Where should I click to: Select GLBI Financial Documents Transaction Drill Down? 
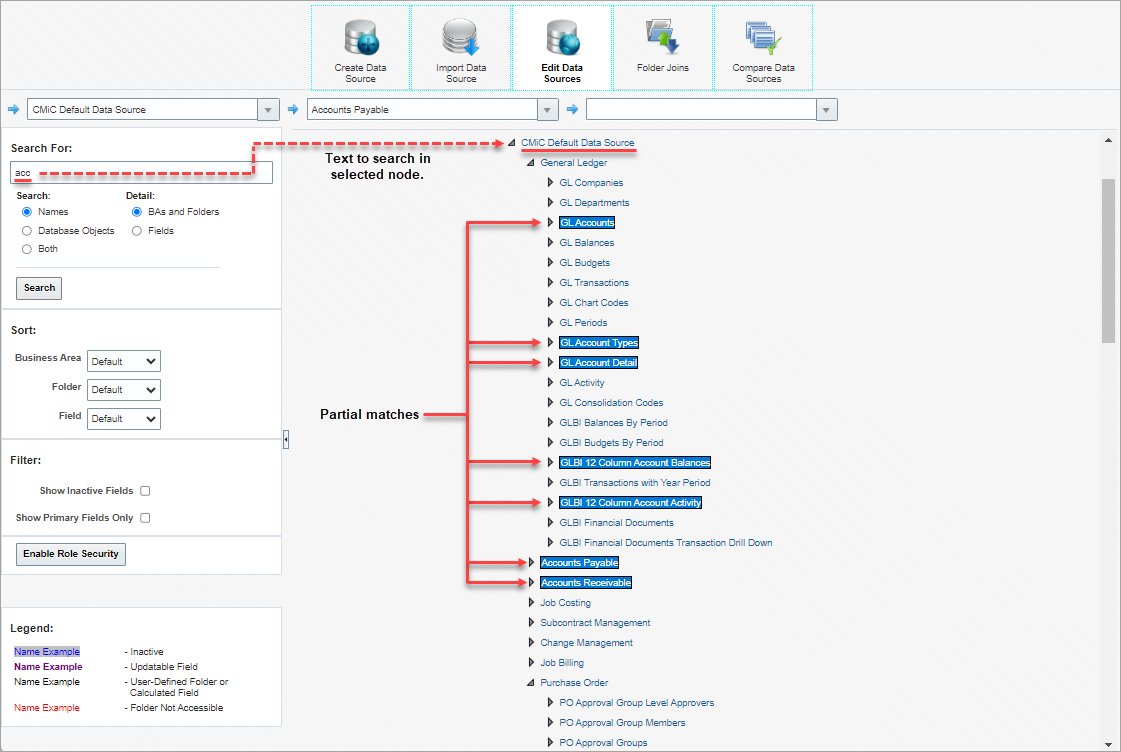[666, 543]
